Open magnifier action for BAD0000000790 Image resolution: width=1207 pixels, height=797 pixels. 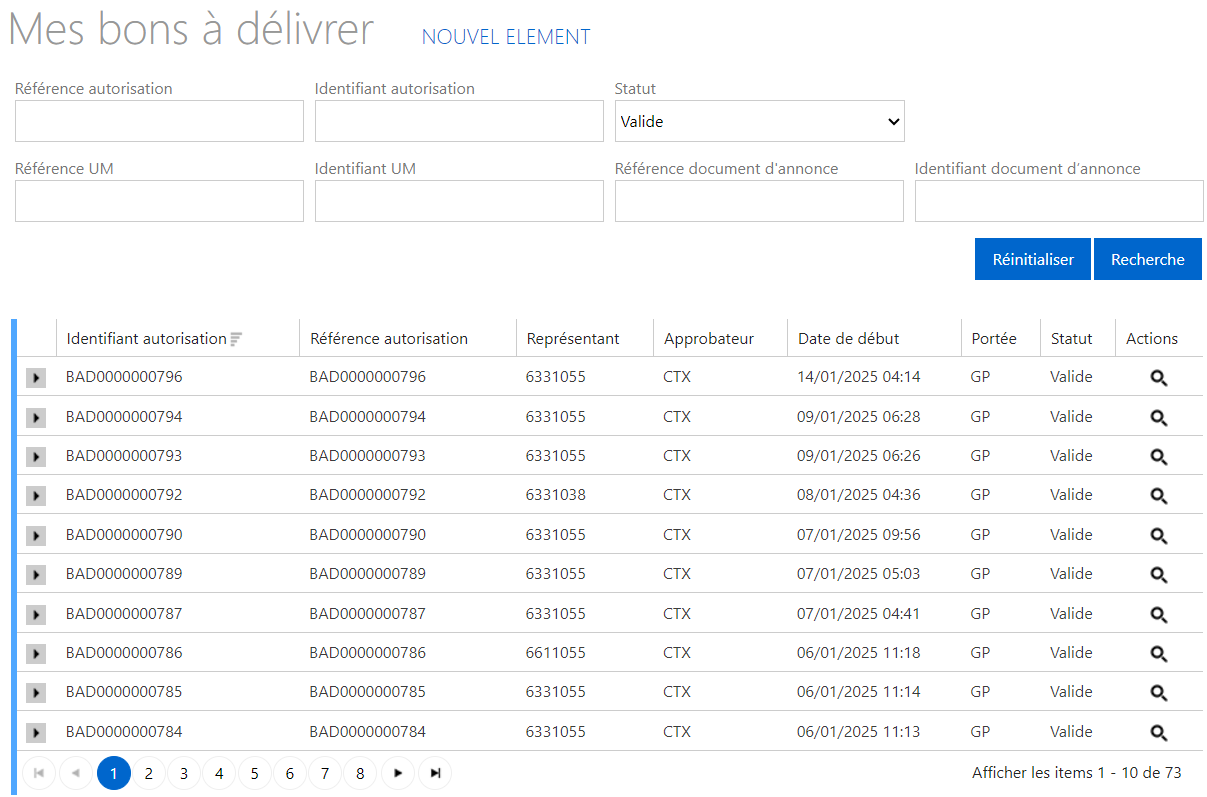pyautogui.click(x=1158, y=536)
